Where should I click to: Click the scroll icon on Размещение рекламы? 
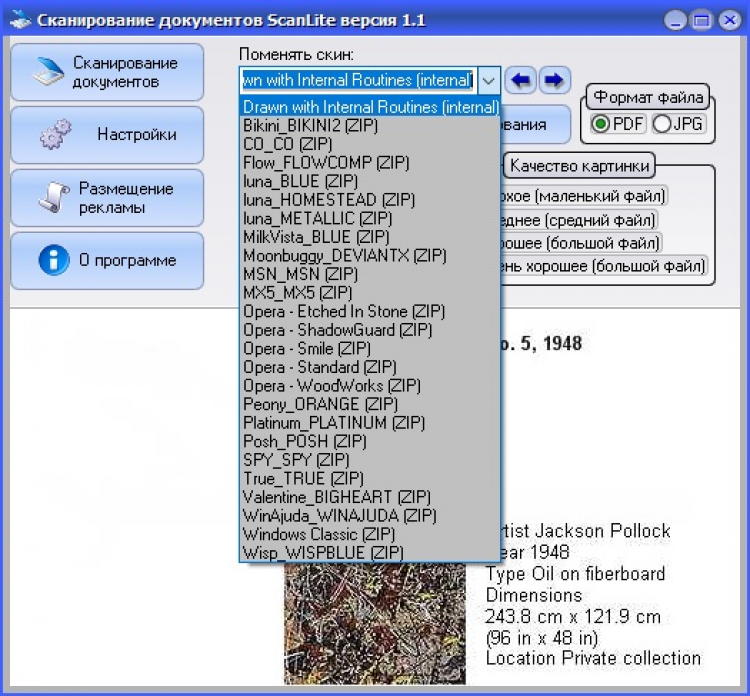tap(53, 198)
